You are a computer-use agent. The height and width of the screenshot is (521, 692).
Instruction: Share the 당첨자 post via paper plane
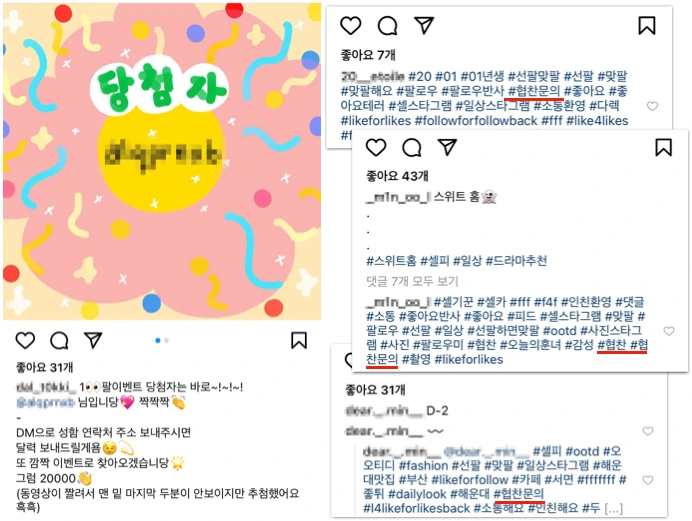(x=93, y=340)
